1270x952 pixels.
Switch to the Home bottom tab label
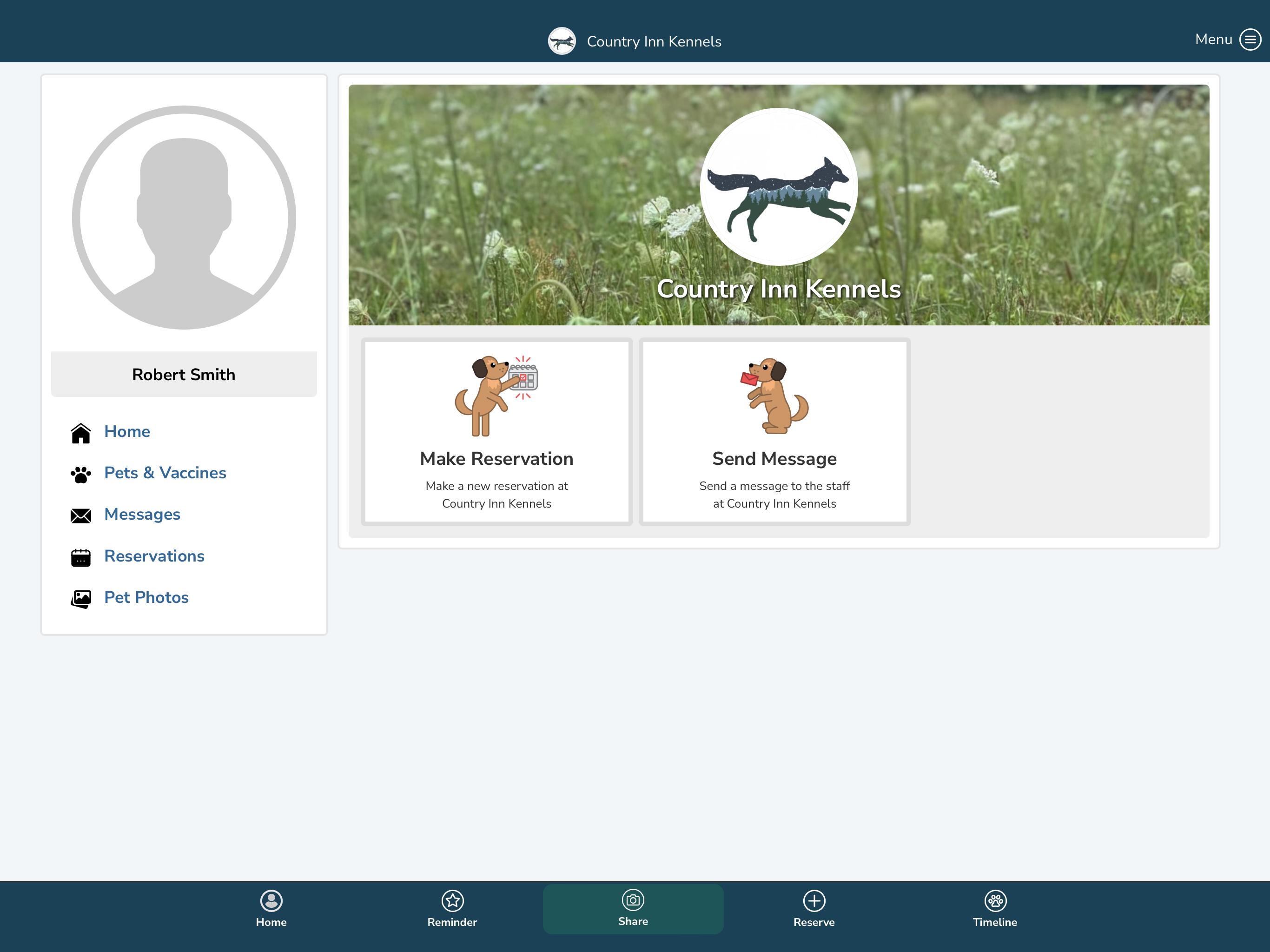click(271, 922)
